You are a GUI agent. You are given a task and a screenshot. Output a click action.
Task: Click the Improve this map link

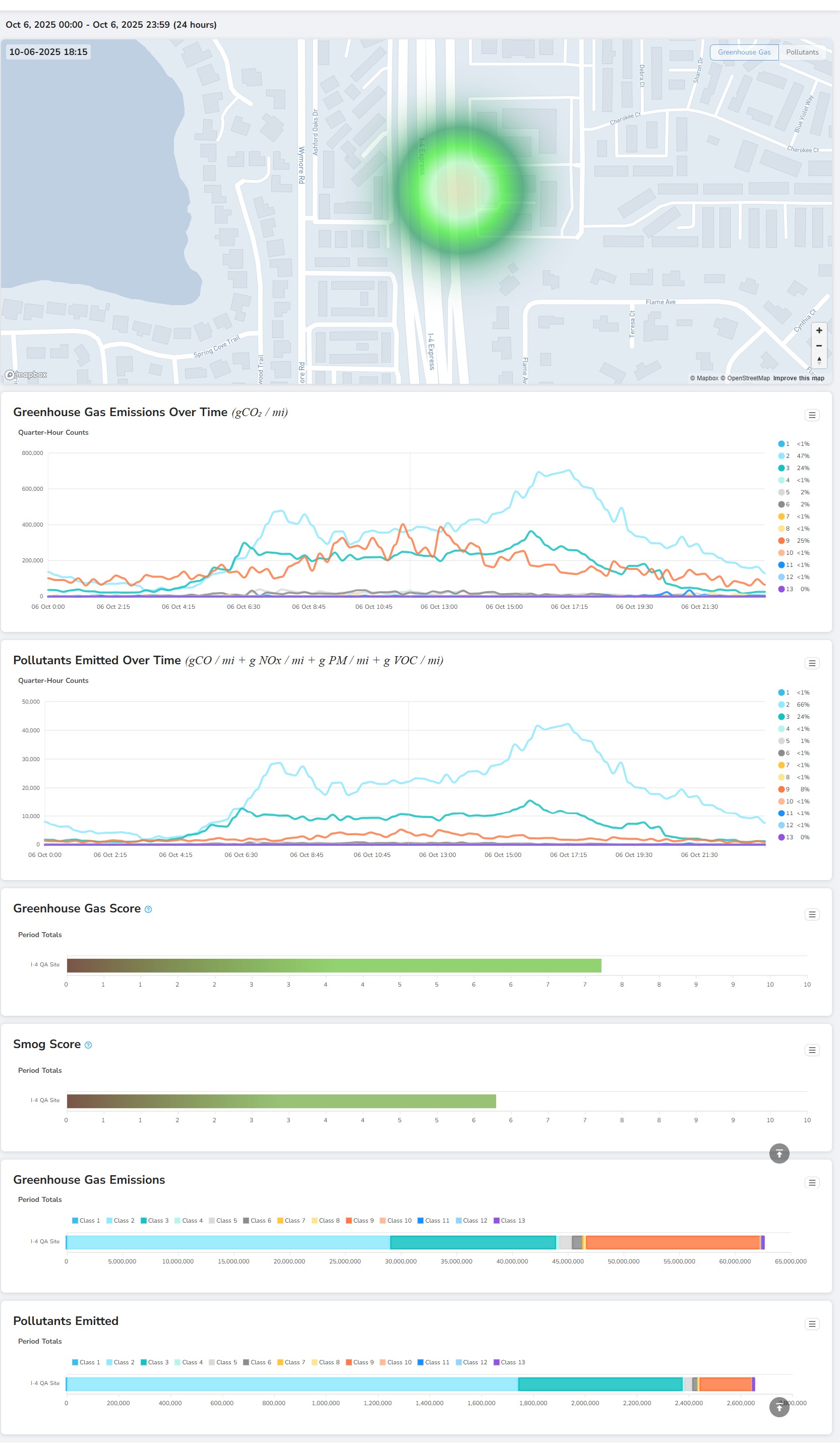(x=798, y=378)
